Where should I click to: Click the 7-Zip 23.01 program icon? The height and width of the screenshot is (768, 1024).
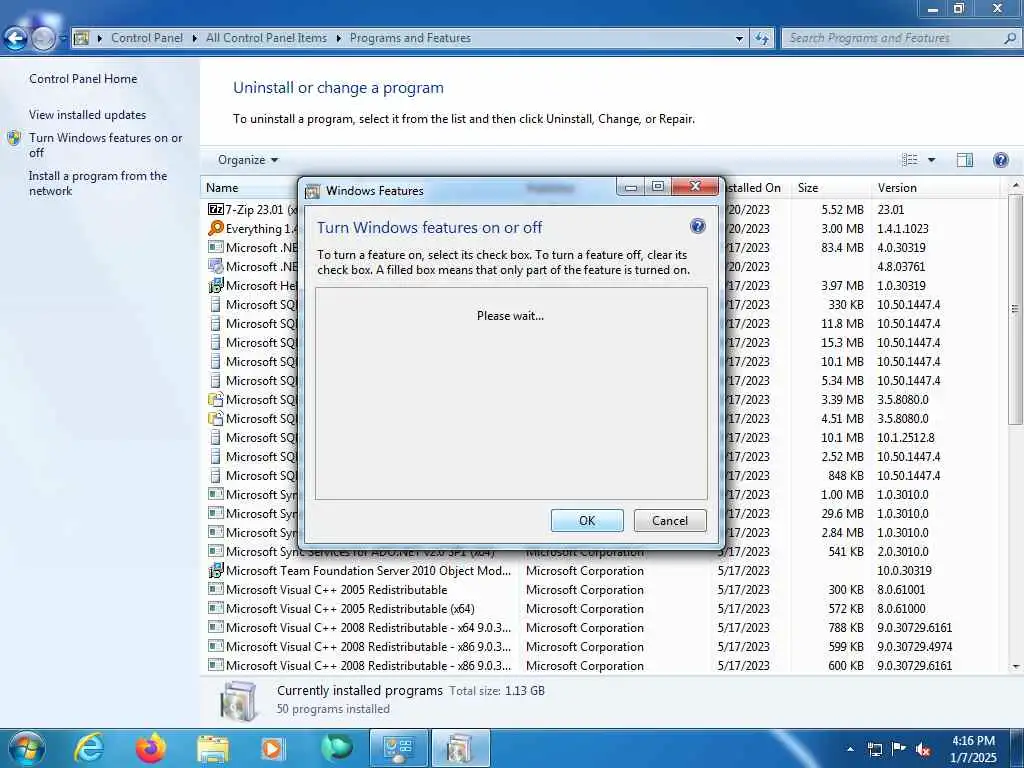216,210
